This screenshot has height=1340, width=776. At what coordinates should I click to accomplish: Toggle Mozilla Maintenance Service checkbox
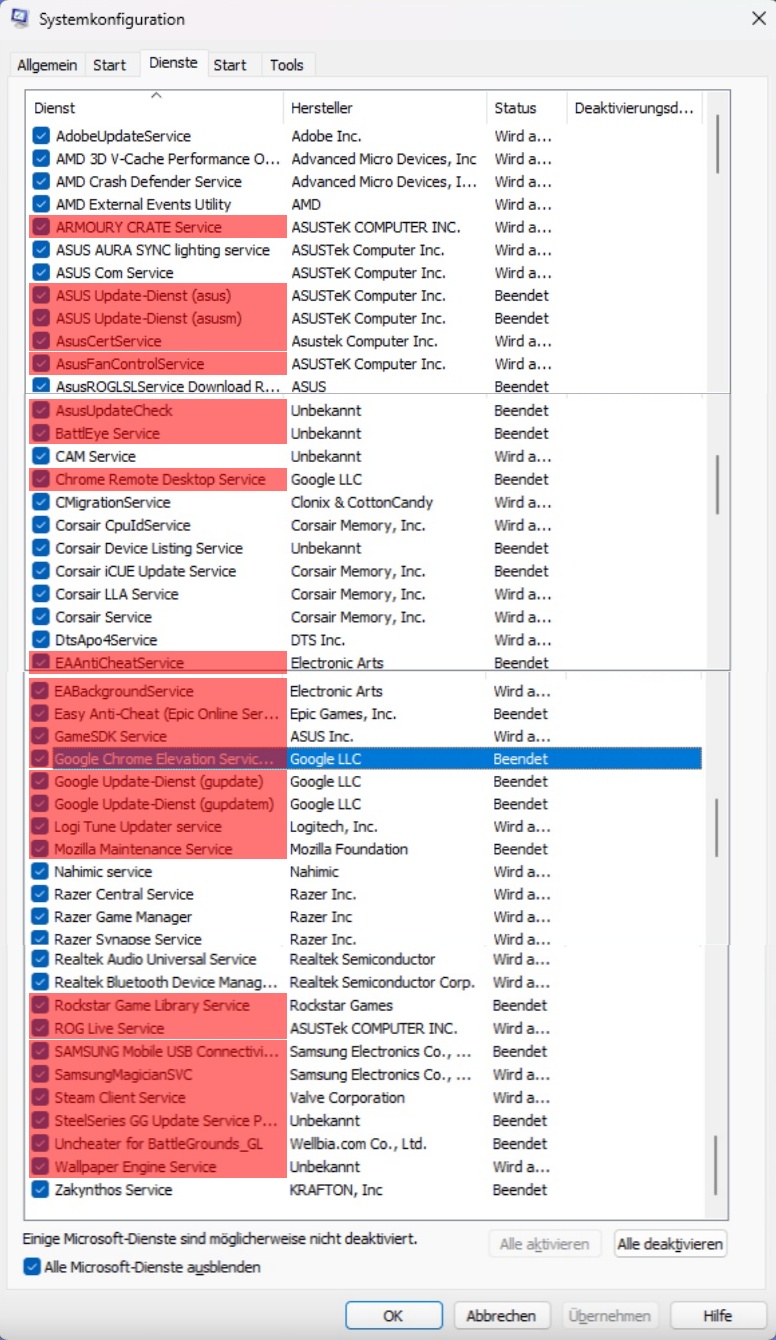click(x=40, y=849)
